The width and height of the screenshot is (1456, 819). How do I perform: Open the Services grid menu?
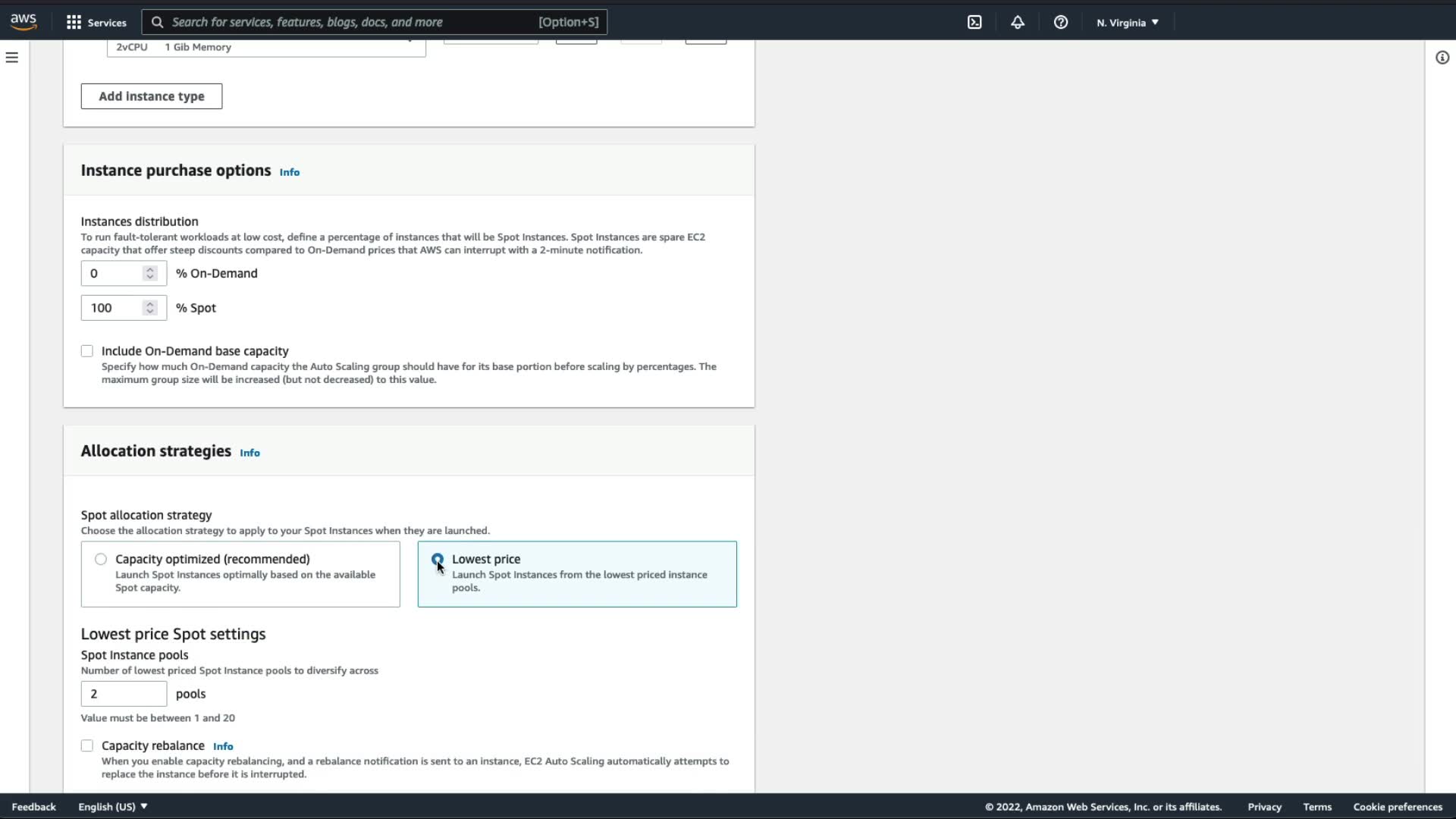74,22
